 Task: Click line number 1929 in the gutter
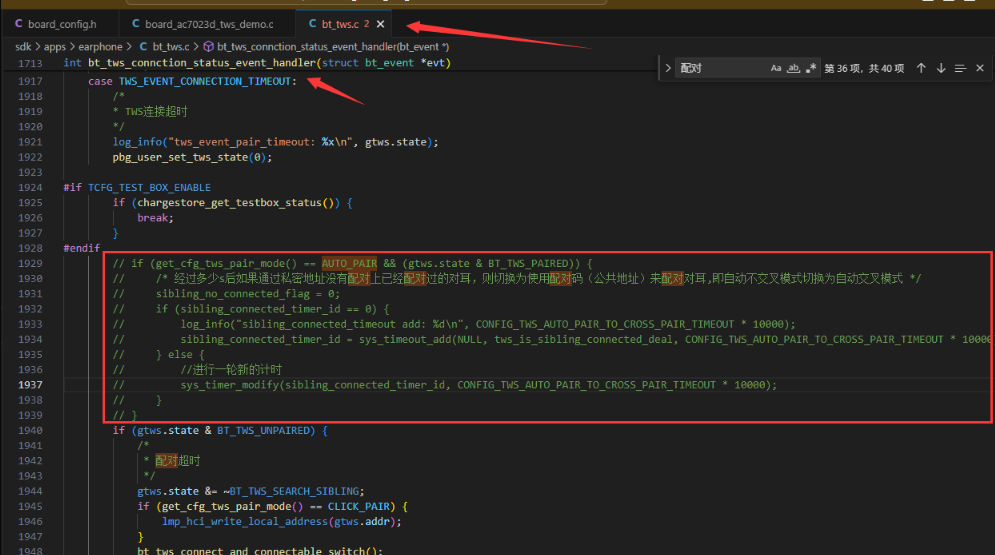[30, 263]
